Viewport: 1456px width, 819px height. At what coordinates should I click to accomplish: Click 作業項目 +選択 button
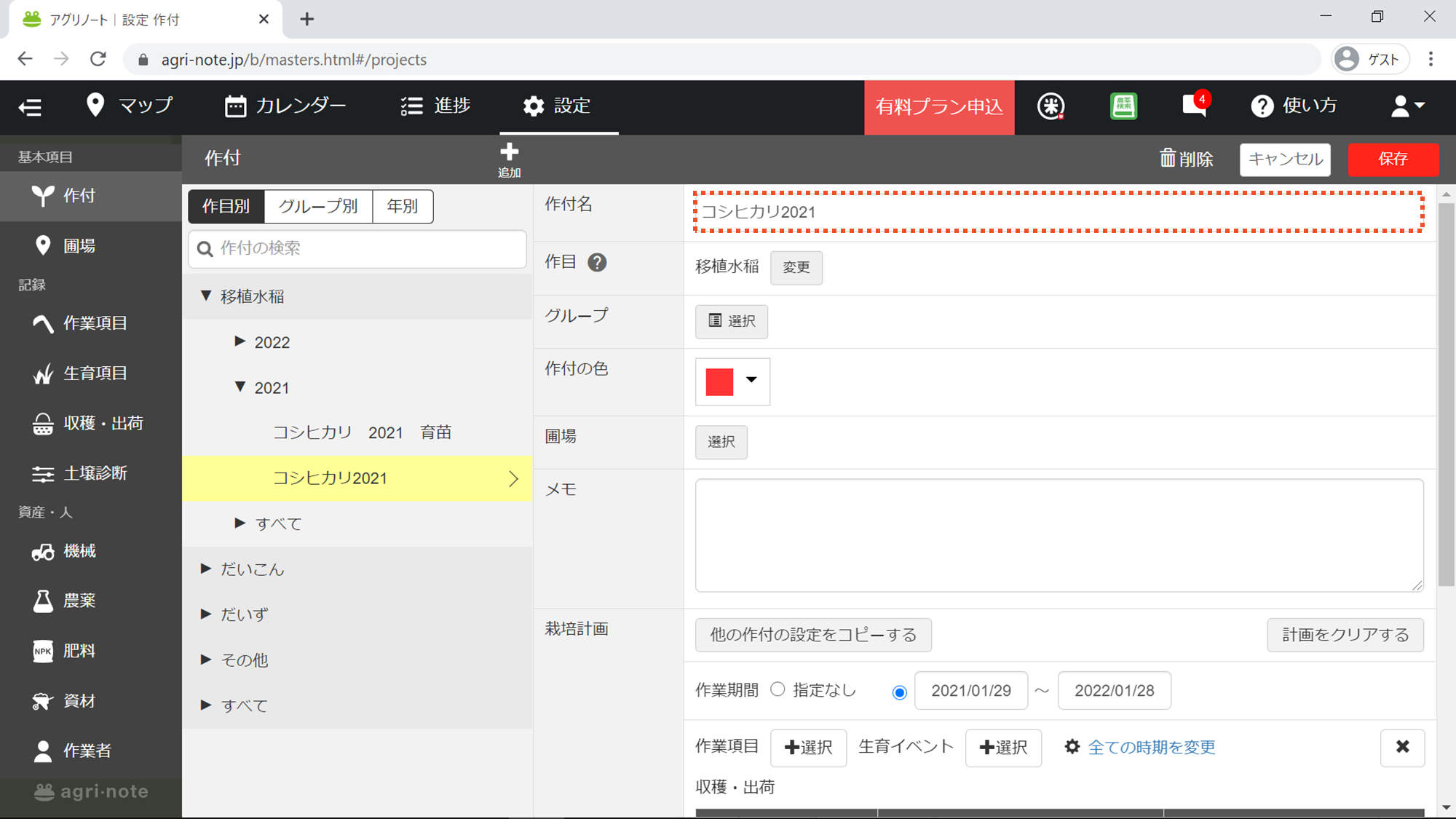[x=808, y=748]
